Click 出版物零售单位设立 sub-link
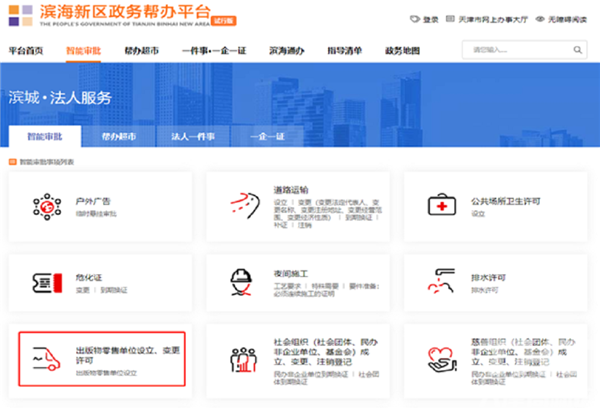Image resolution: width=600 pixels, height=409 pixels. coord(106,373)
